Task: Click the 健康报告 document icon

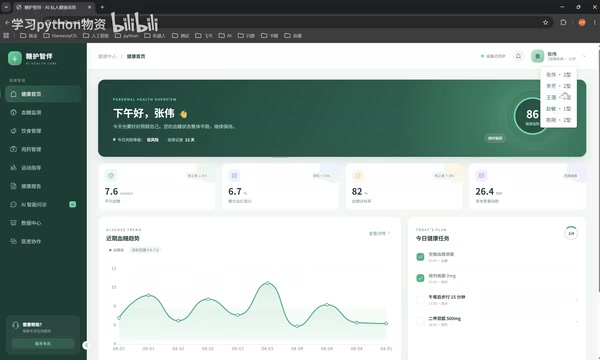Action: tap(13, 186)
